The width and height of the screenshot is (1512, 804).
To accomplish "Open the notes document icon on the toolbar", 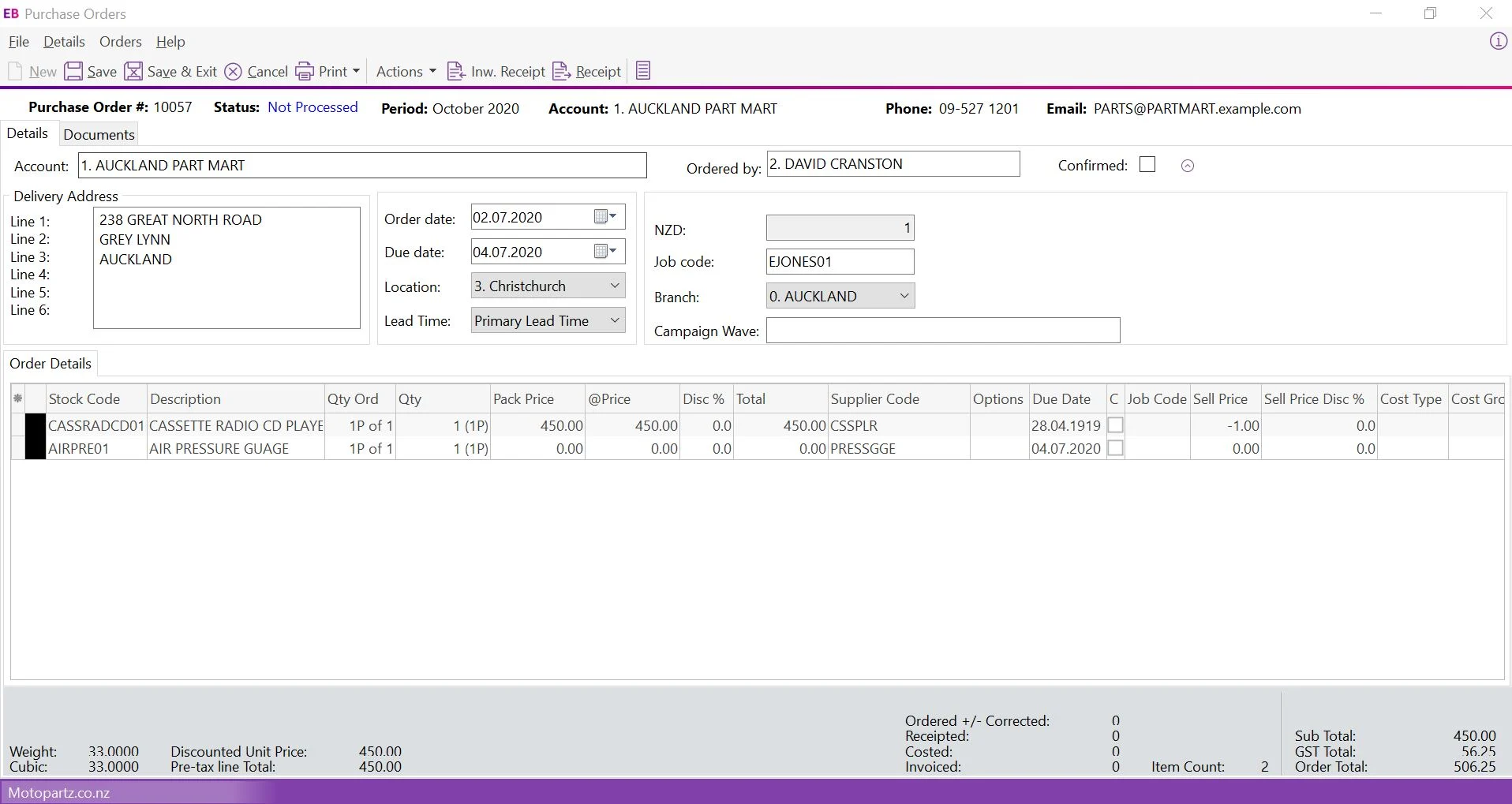I will [x=643, y=69].
